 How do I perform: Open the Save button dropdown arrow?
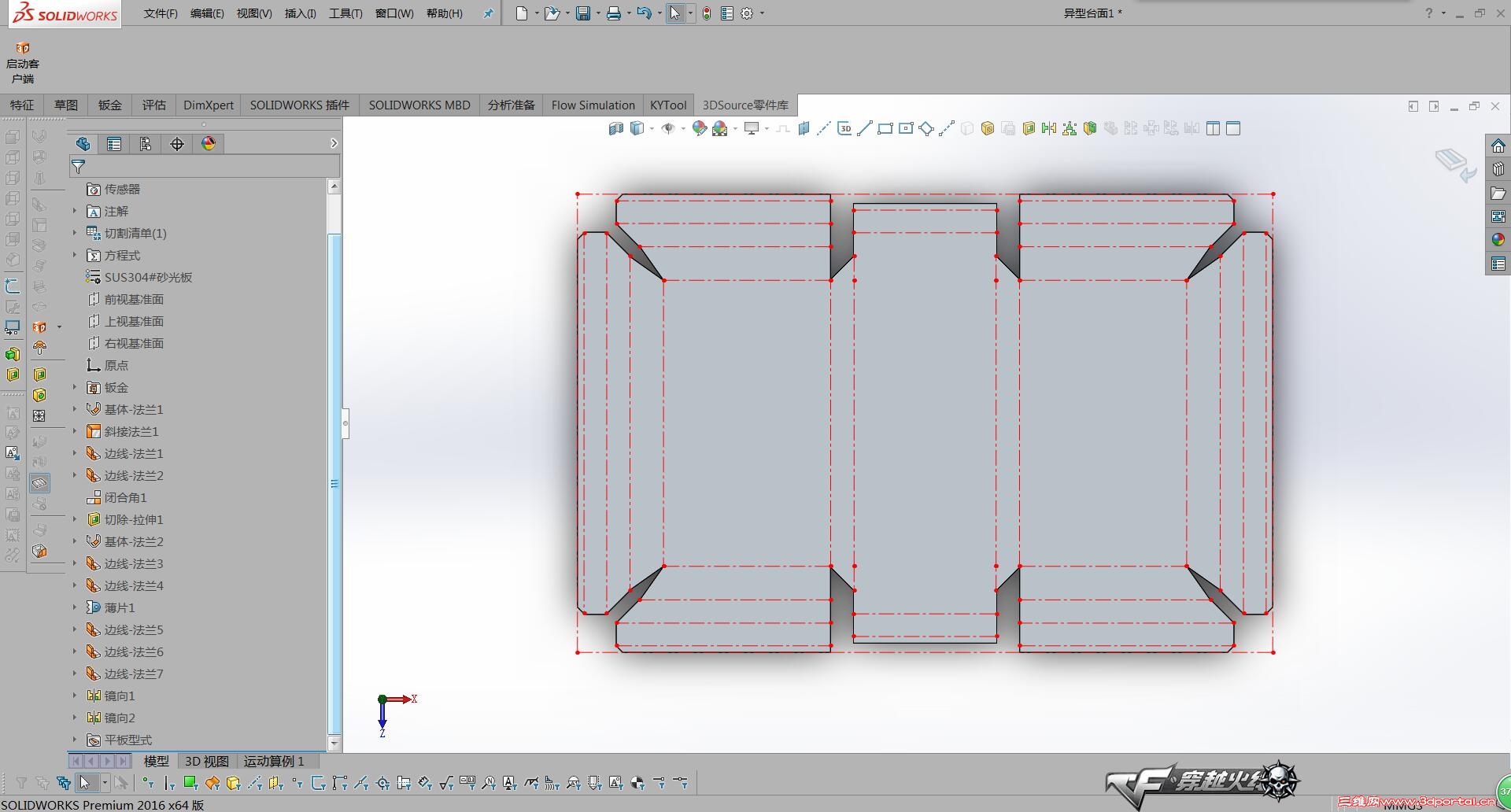(x=598, y=13)
